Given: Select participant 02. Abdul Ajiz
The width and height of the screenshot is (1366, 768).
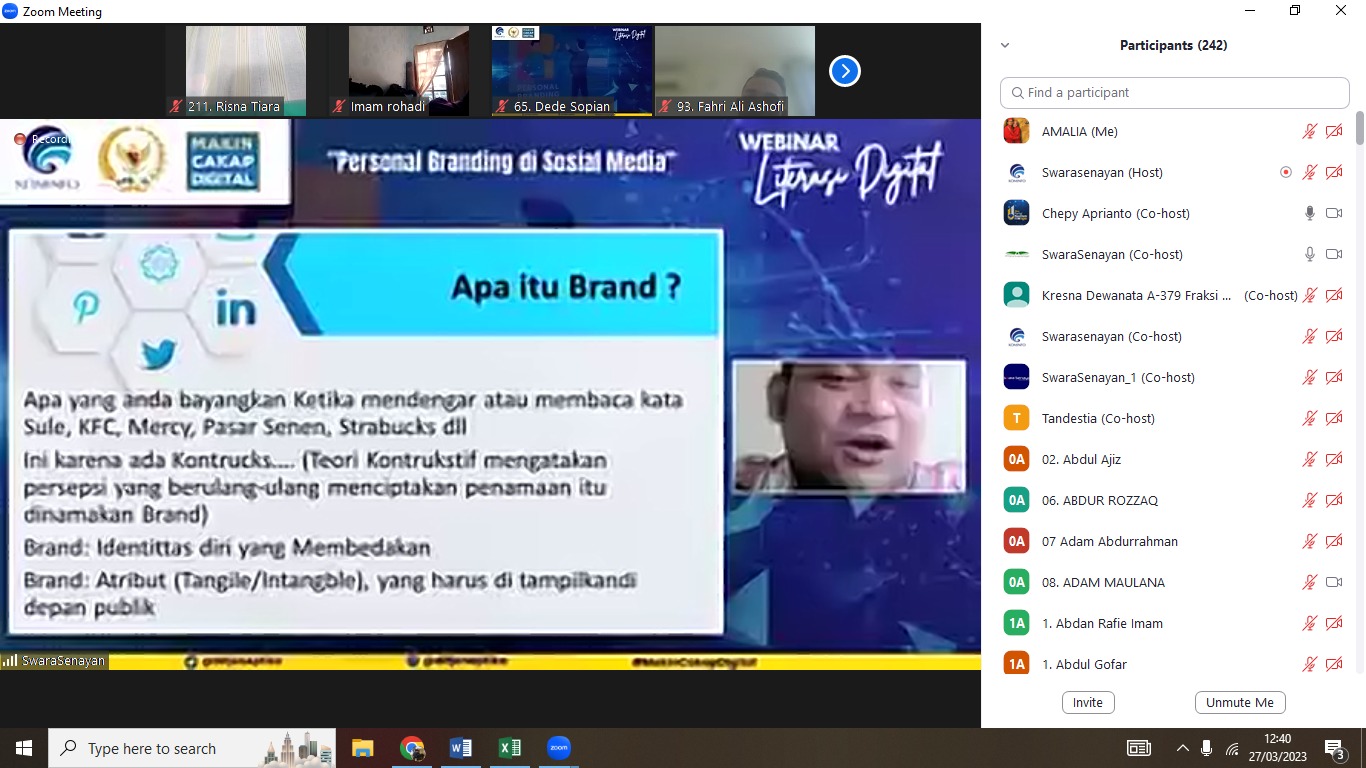Looking at the screenshot, I should click(1081, 459).
